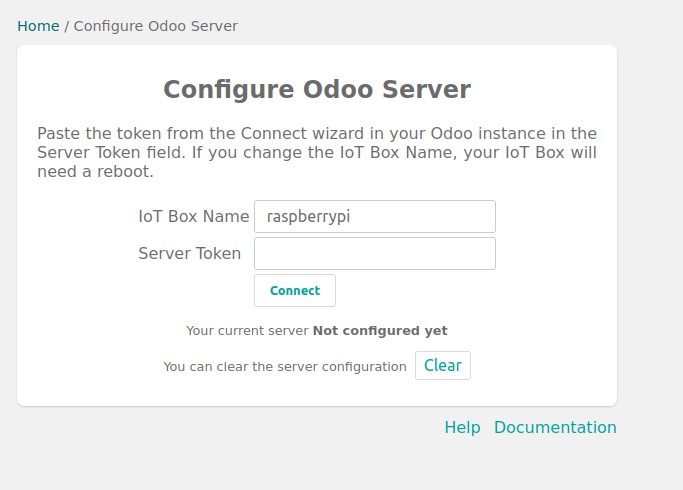The height and width of the screenshot is (490, 683).
Task: Focus the Server Token input field
Action: click(x=375, y=253)
